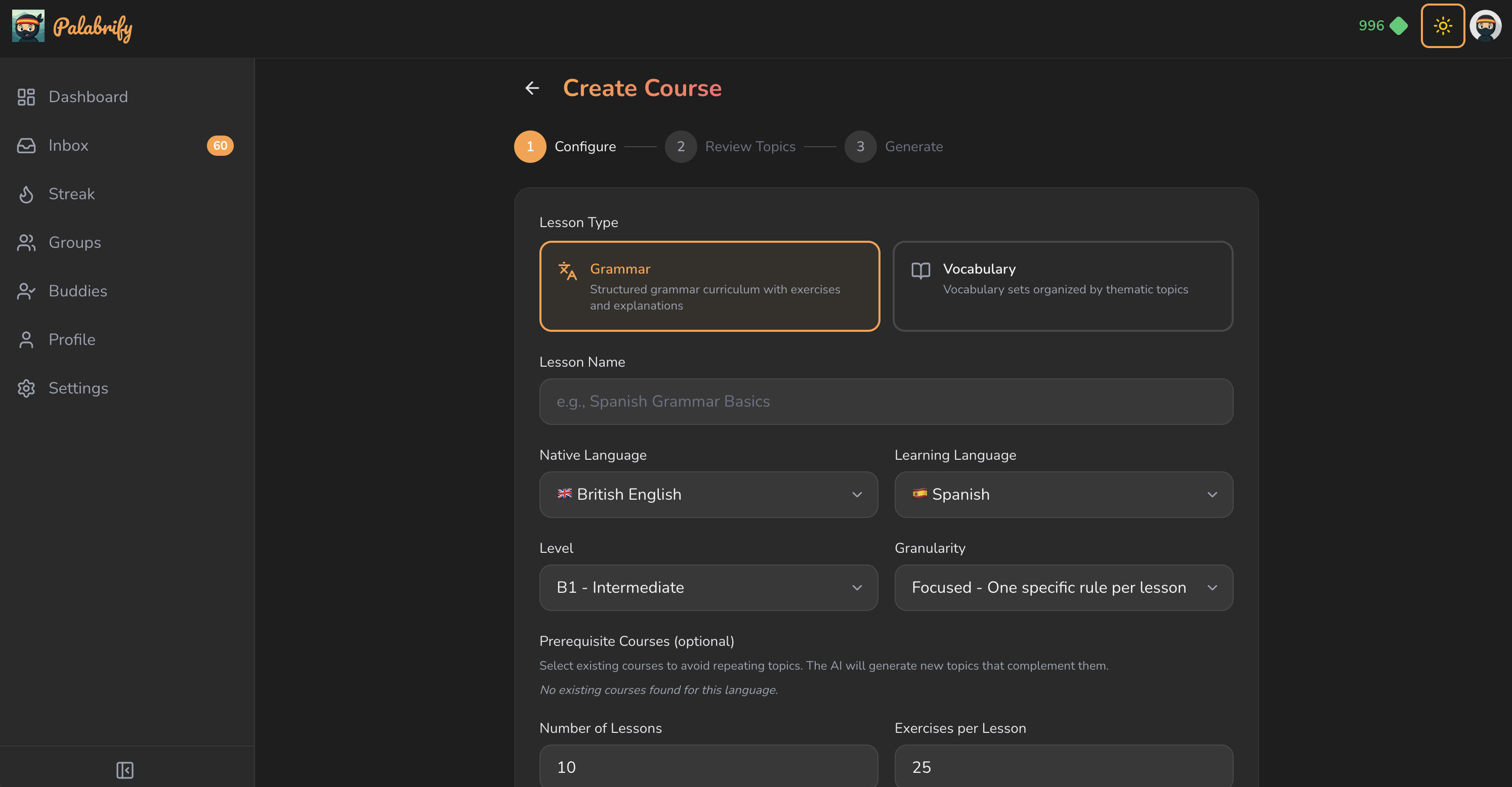Click the Grammar translate icon
The image size is (1512, 787).
pos(568,271)
